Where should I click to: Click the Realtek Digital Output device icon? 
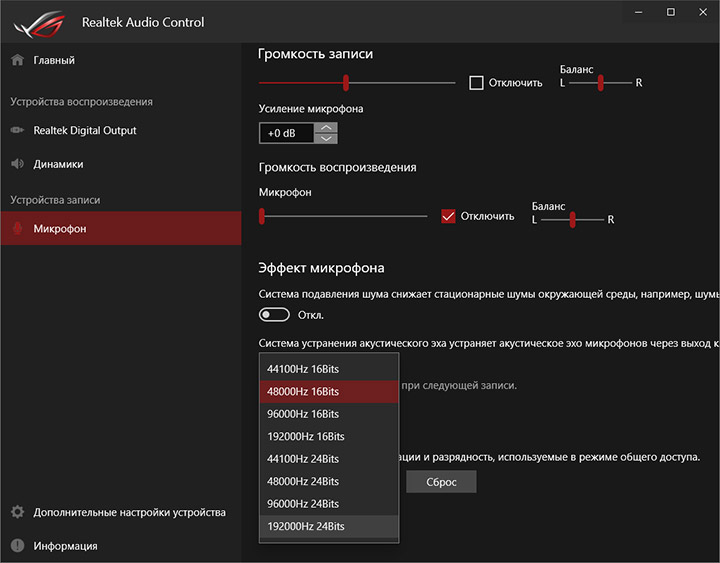[x=17, y=130]
